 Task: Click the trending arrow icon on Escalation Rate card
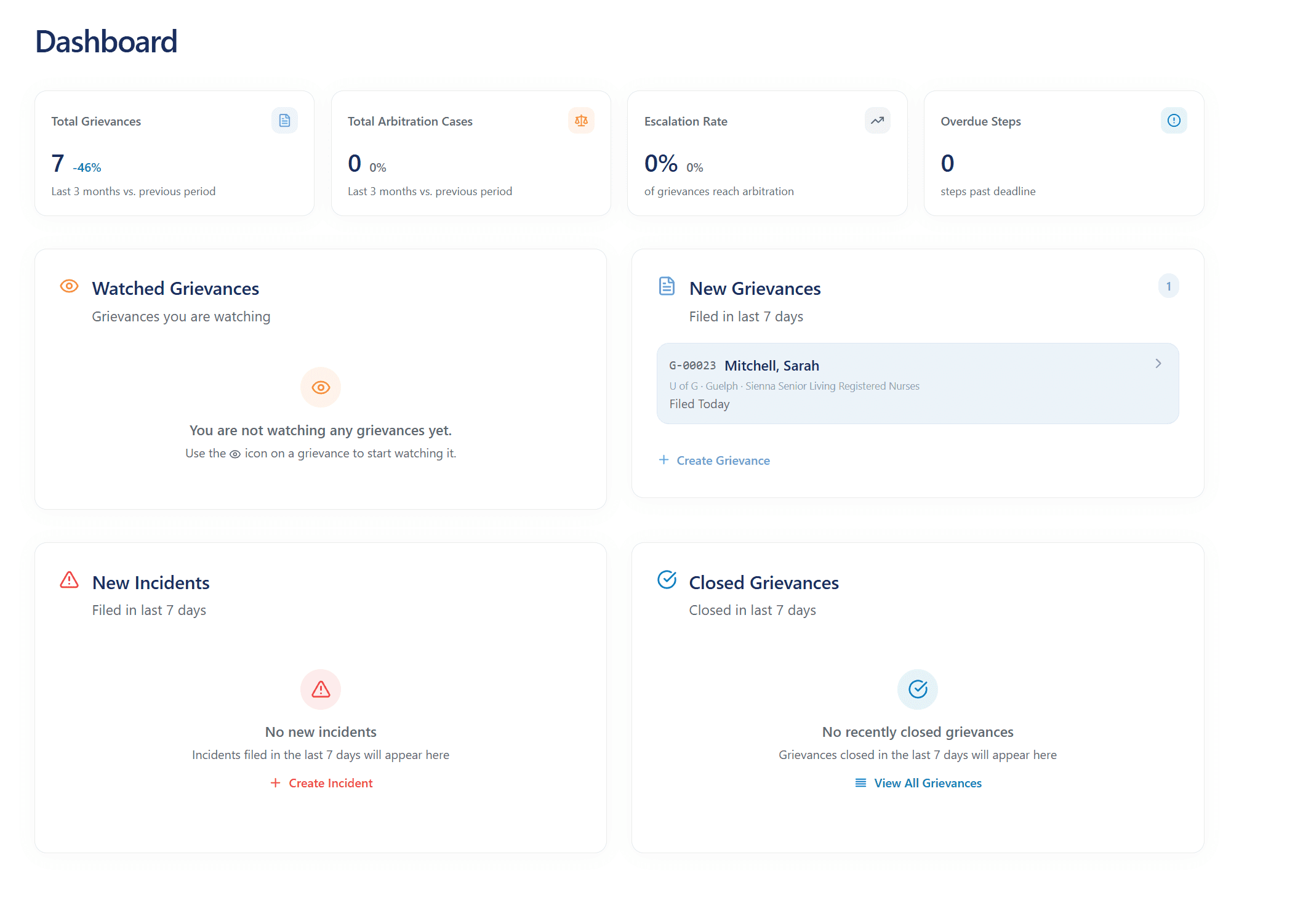(x=877, y=121)
